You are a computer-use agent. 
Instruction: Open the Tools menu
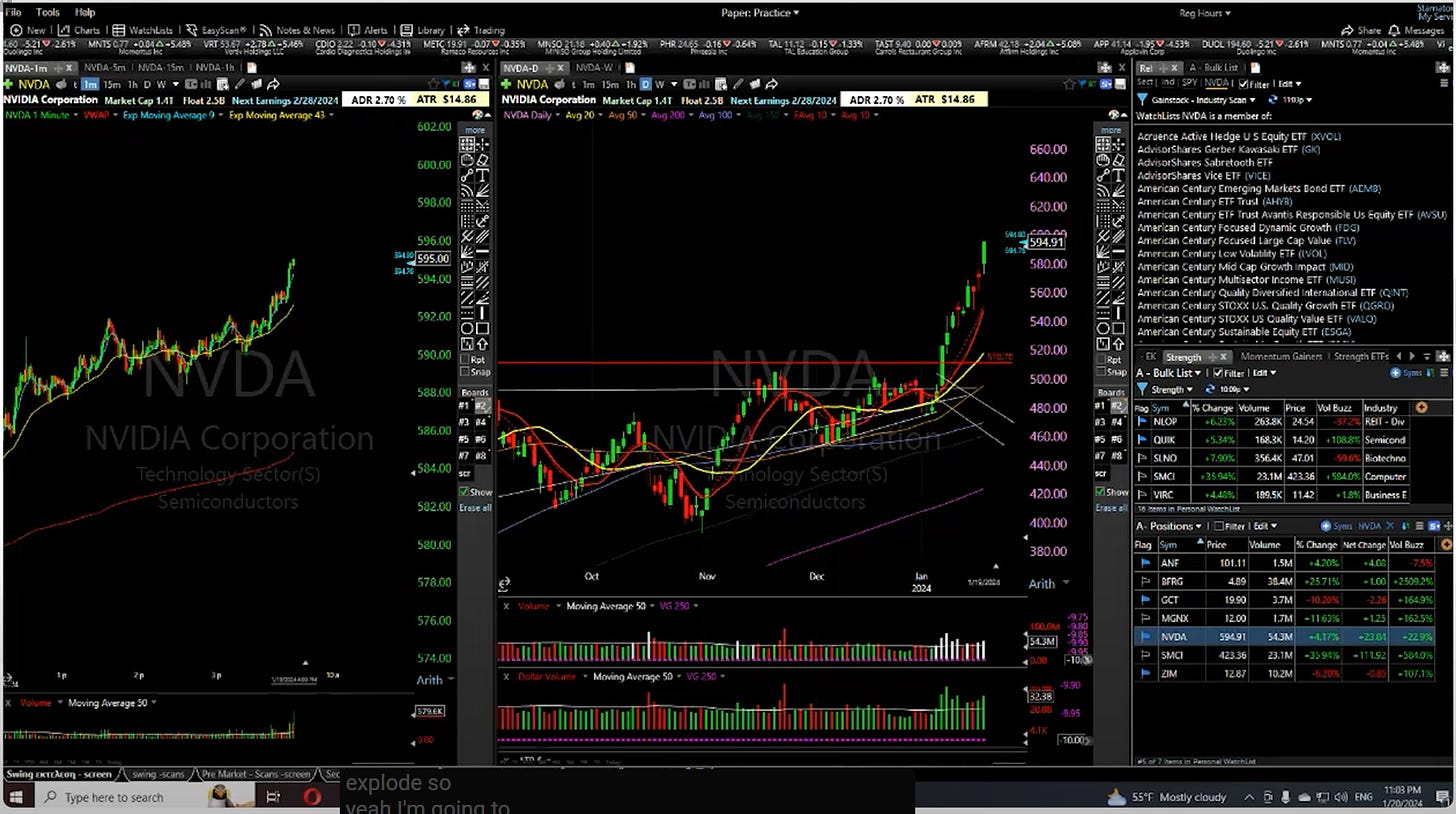pos(47,12)
